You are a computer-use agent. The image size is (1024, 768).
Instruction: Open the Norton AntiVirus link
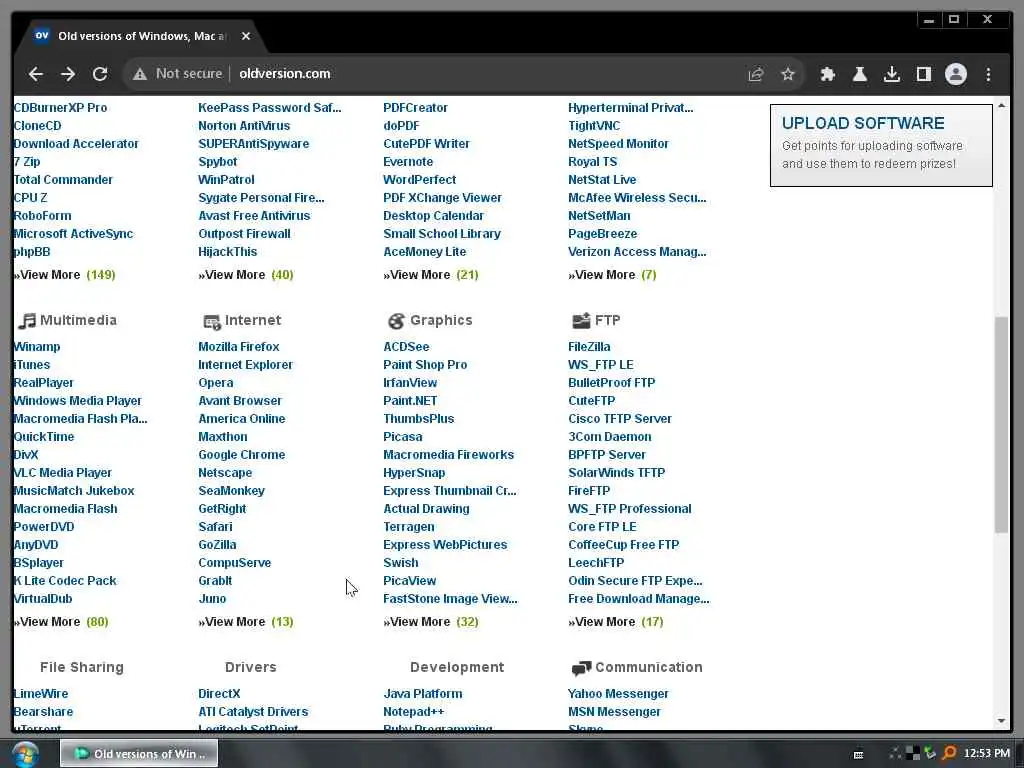244,125
